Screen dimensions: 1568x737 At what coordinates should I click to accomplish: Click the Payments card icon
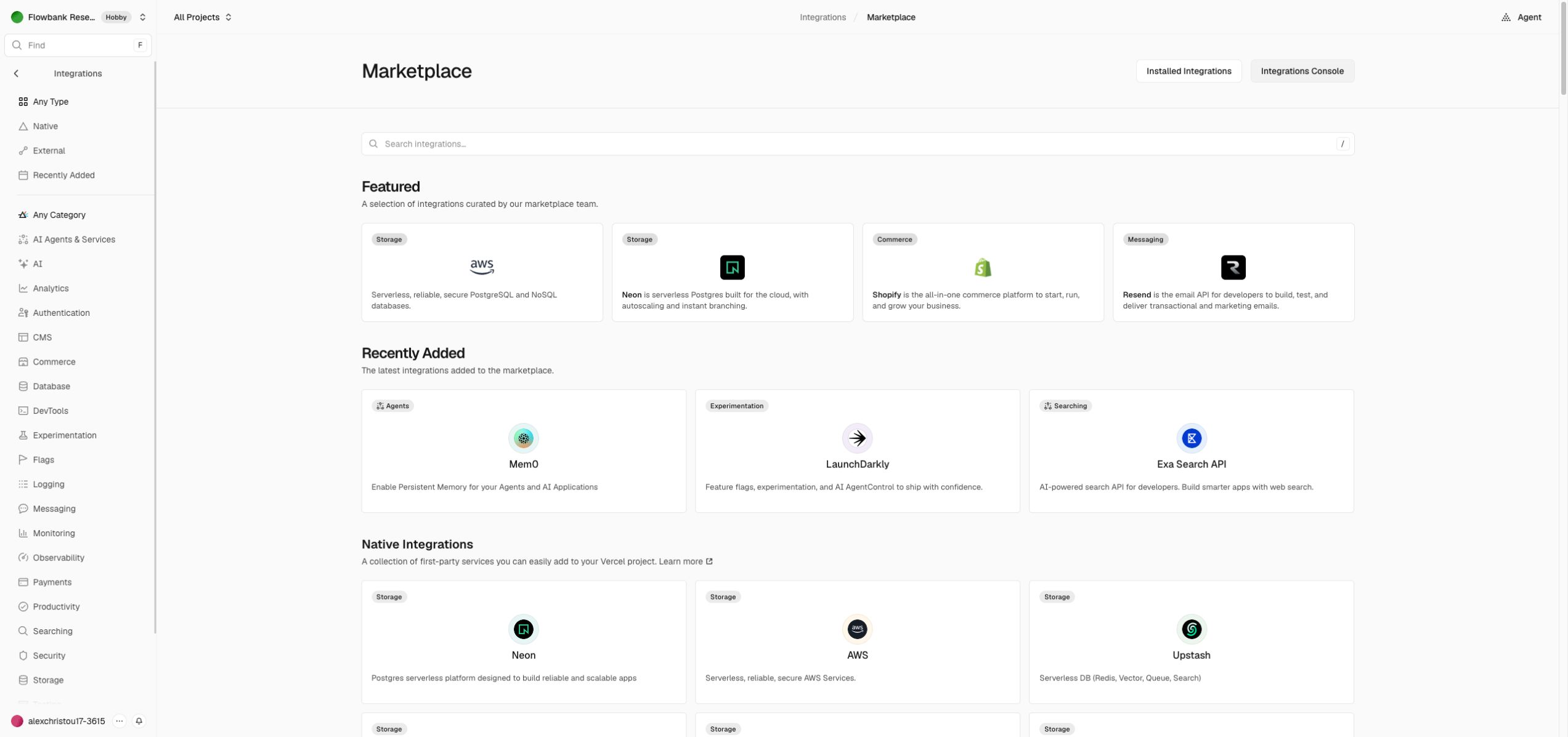[x=23, y=582]
